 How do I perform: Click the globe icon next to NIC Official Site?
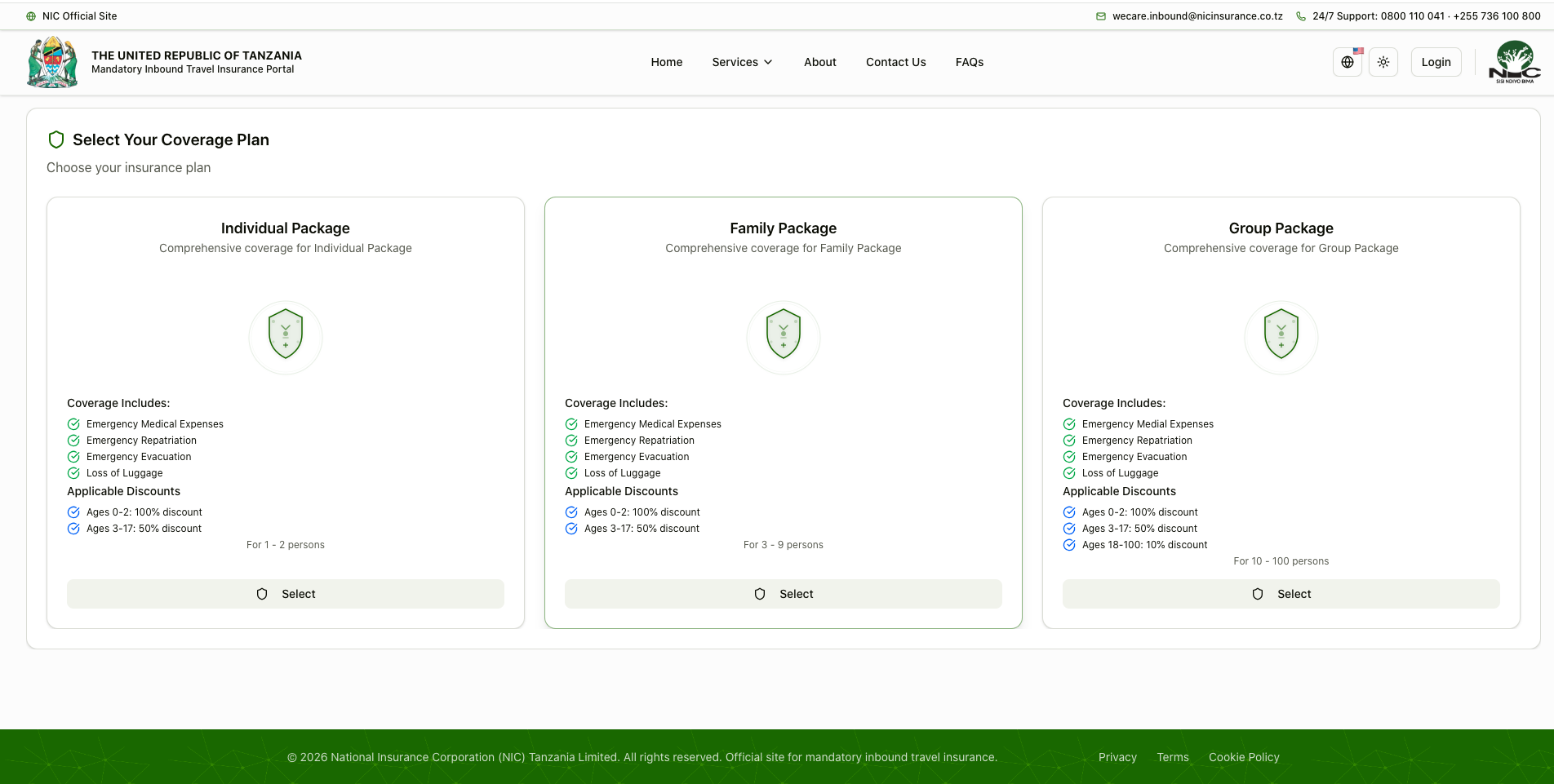pos(31,16)
